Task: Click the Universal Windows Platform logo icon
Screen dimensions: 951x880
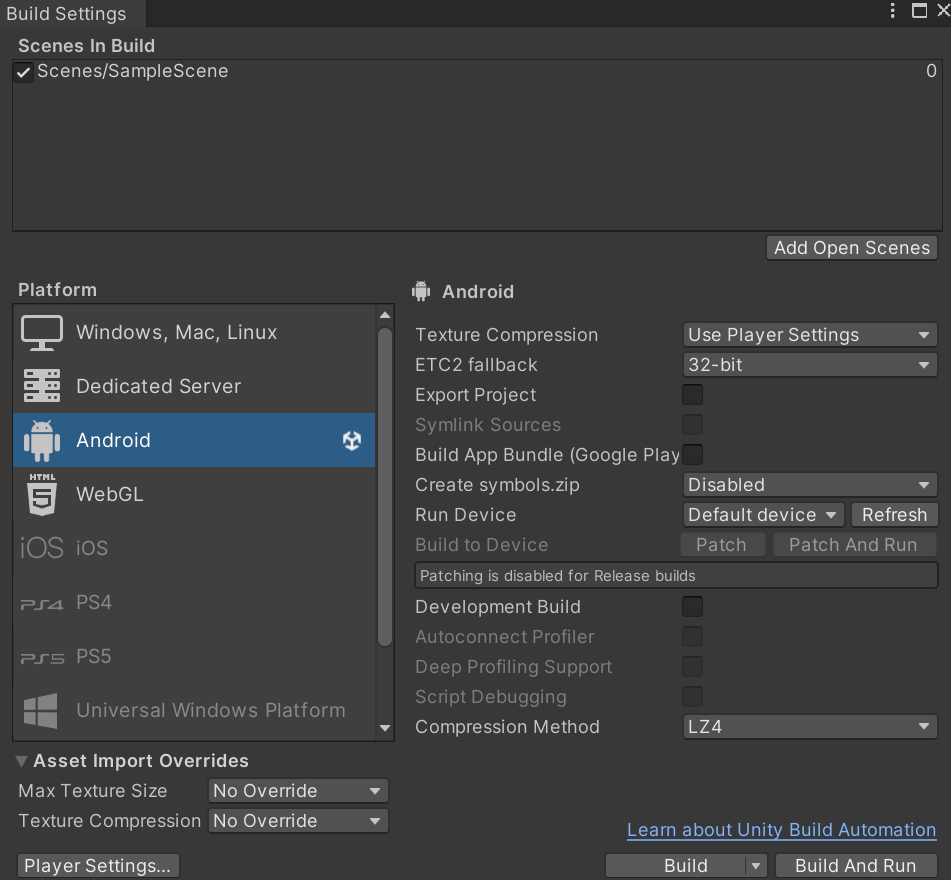Action: pyautogui.click(x=41, y=710)
